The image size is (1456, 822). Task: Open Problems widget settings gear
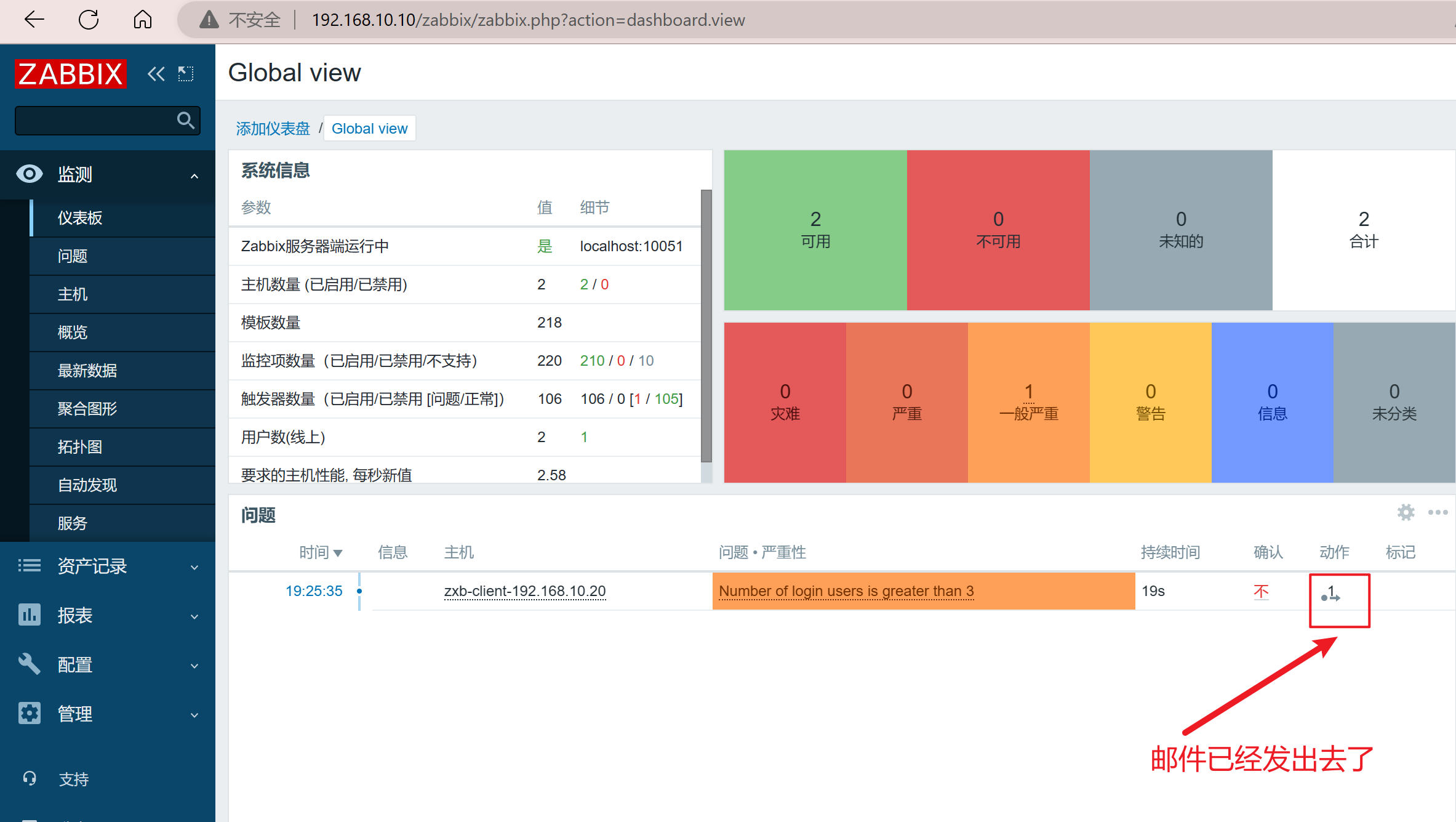(x=1406, y=512)
